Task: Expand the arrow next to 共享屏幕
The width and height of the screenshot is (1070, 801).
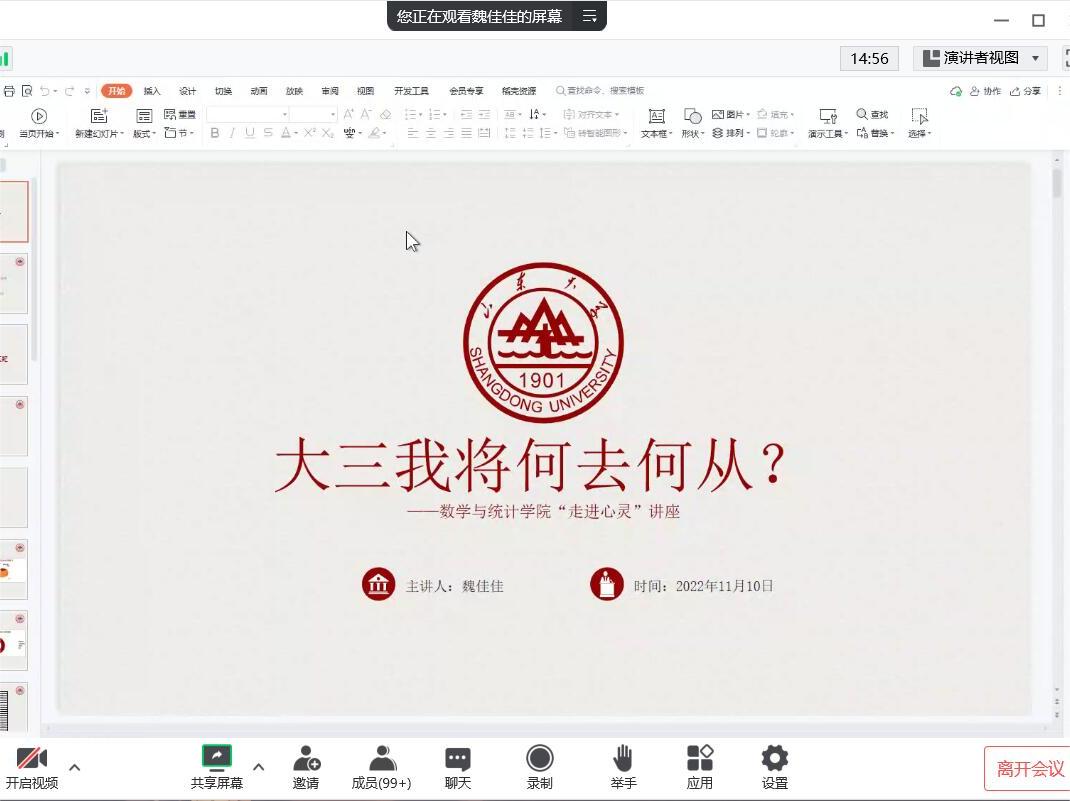Action: point(258,767)
